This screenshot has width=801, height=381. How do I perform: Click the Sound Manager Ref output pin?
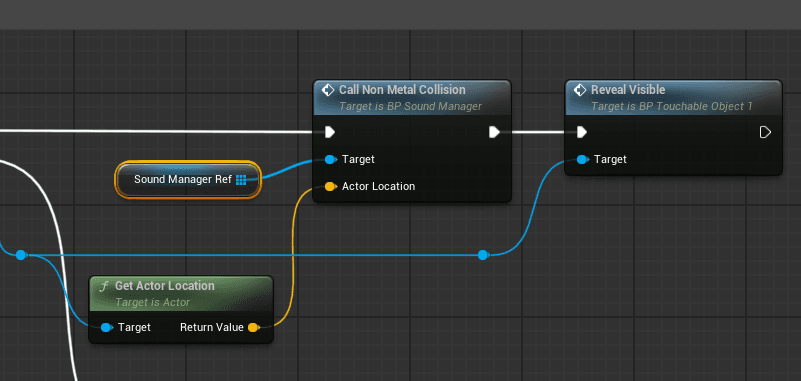click(x=241, y=180)
